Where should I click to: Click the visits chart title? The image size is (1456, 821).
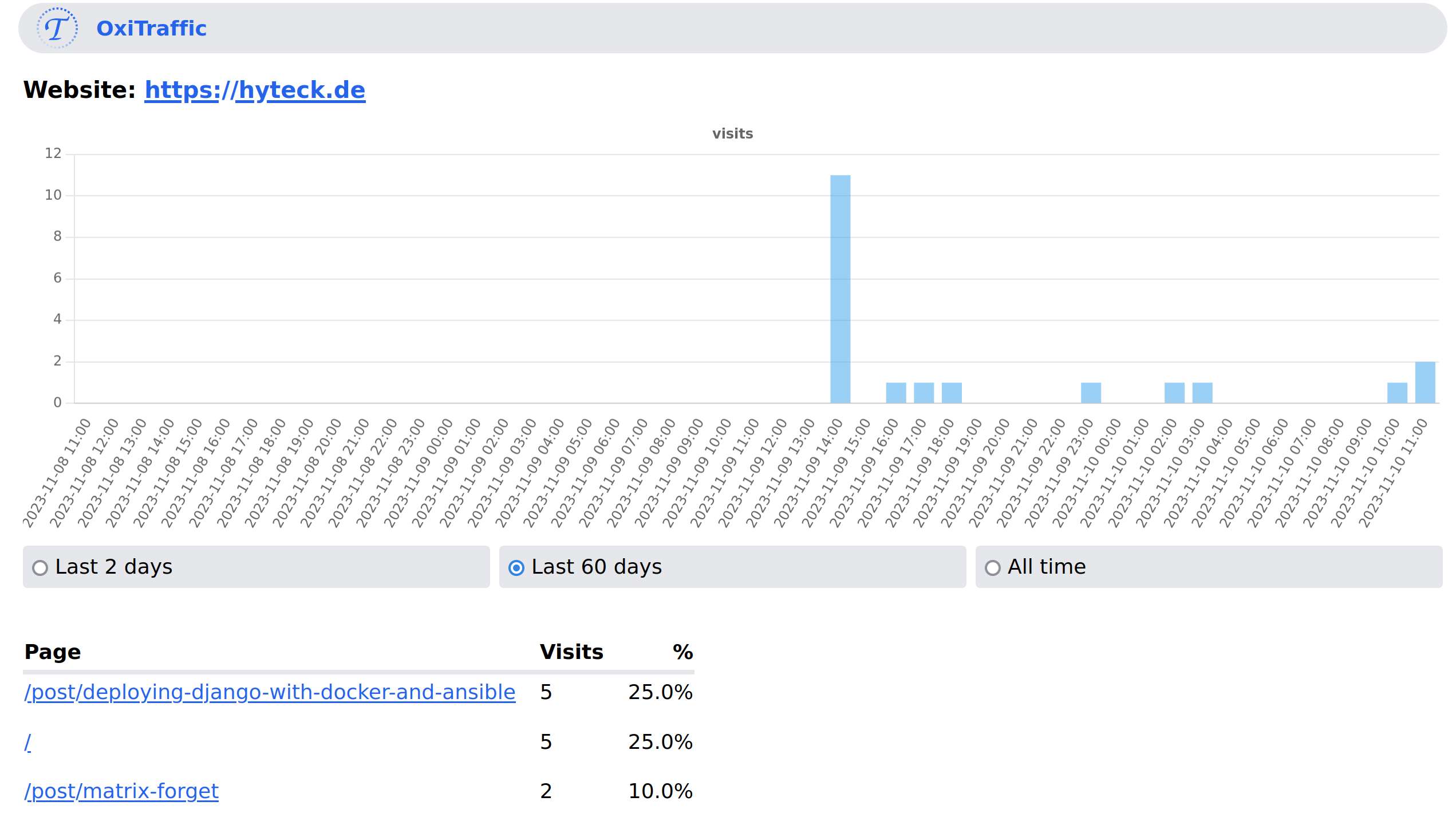732,133
